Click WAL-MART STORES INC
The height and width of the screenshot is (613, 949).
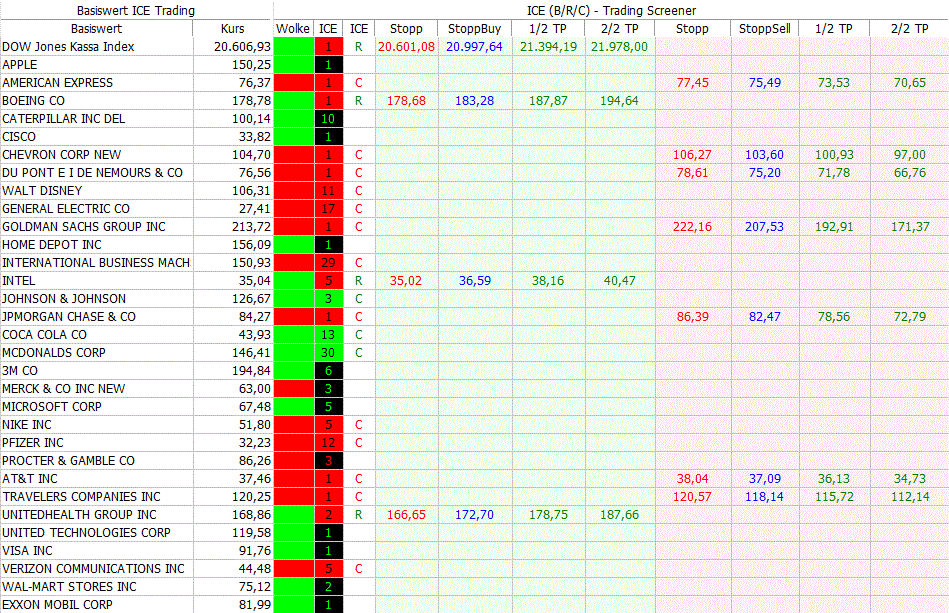[70, 587]
